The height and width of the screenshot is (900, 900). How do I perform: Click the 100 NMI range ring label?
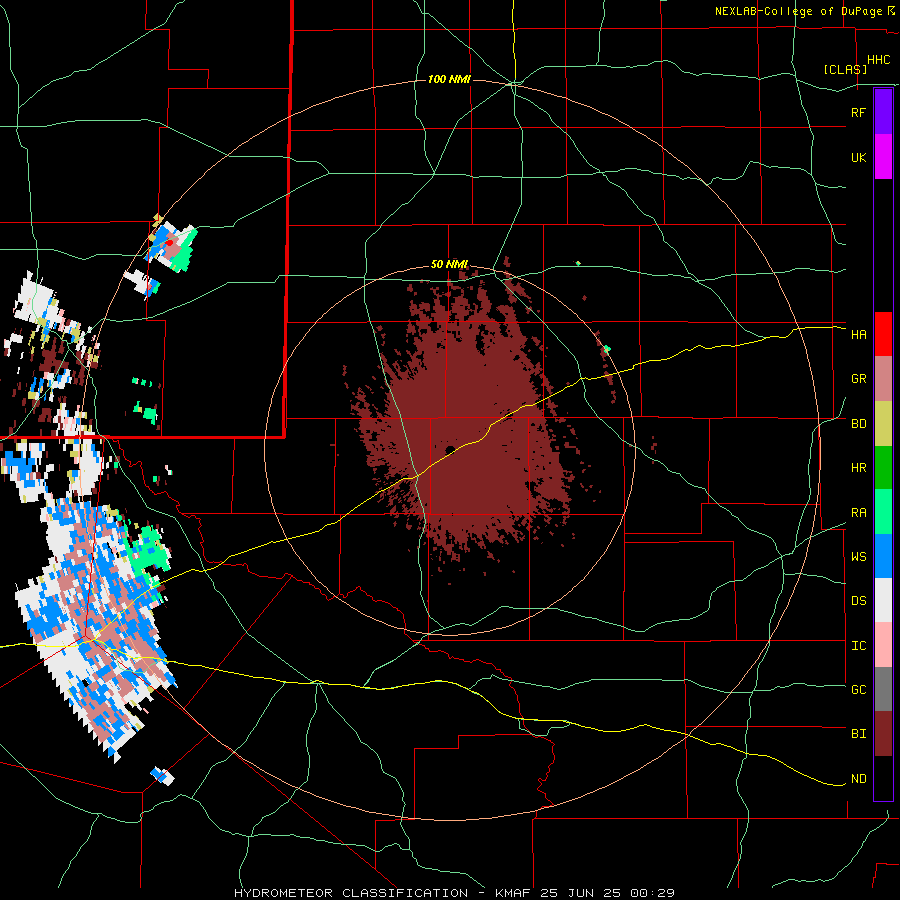[449, 79]
